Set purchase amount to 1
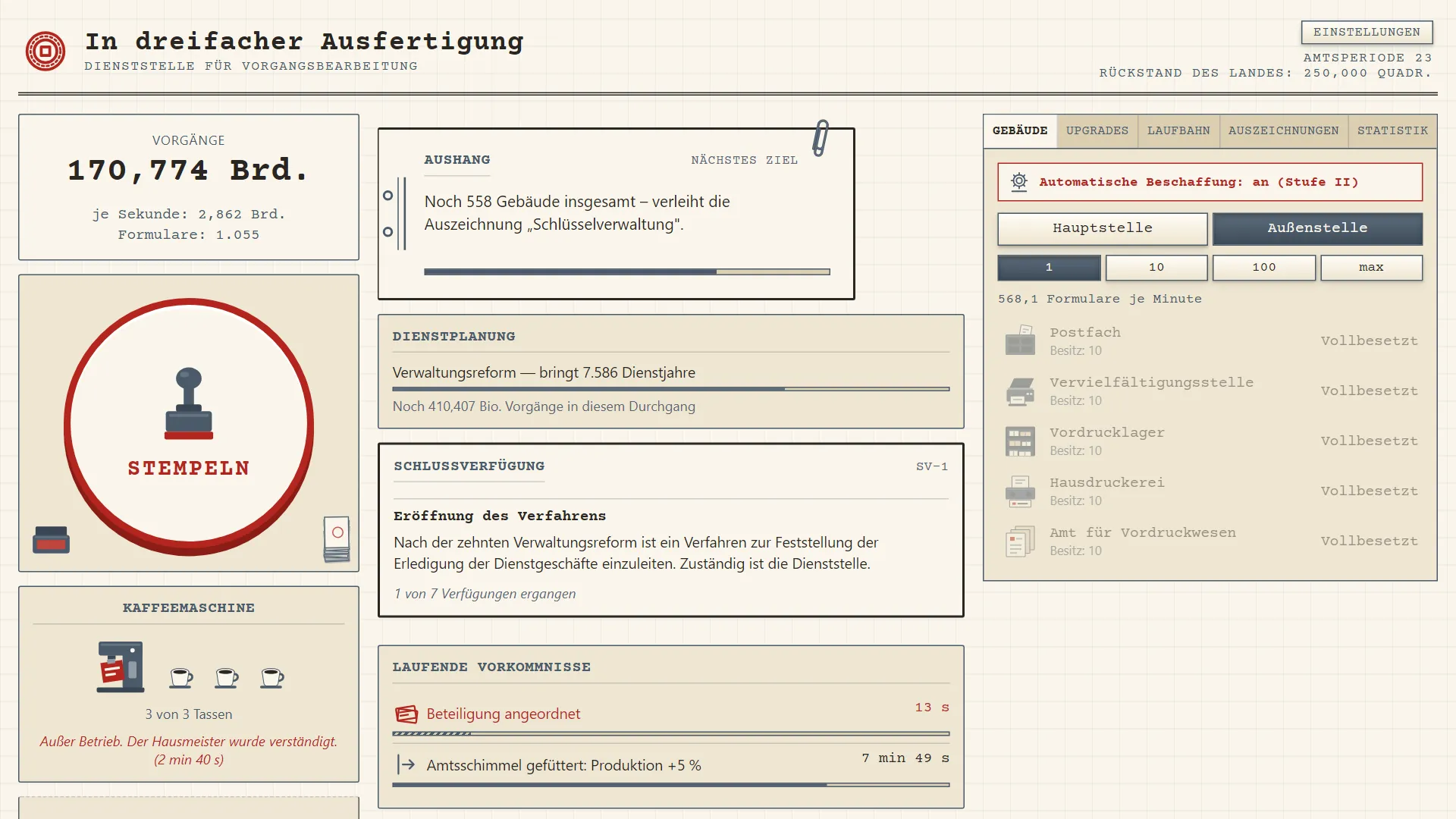Screen dimensions: 1456x819 (1049, 268)
